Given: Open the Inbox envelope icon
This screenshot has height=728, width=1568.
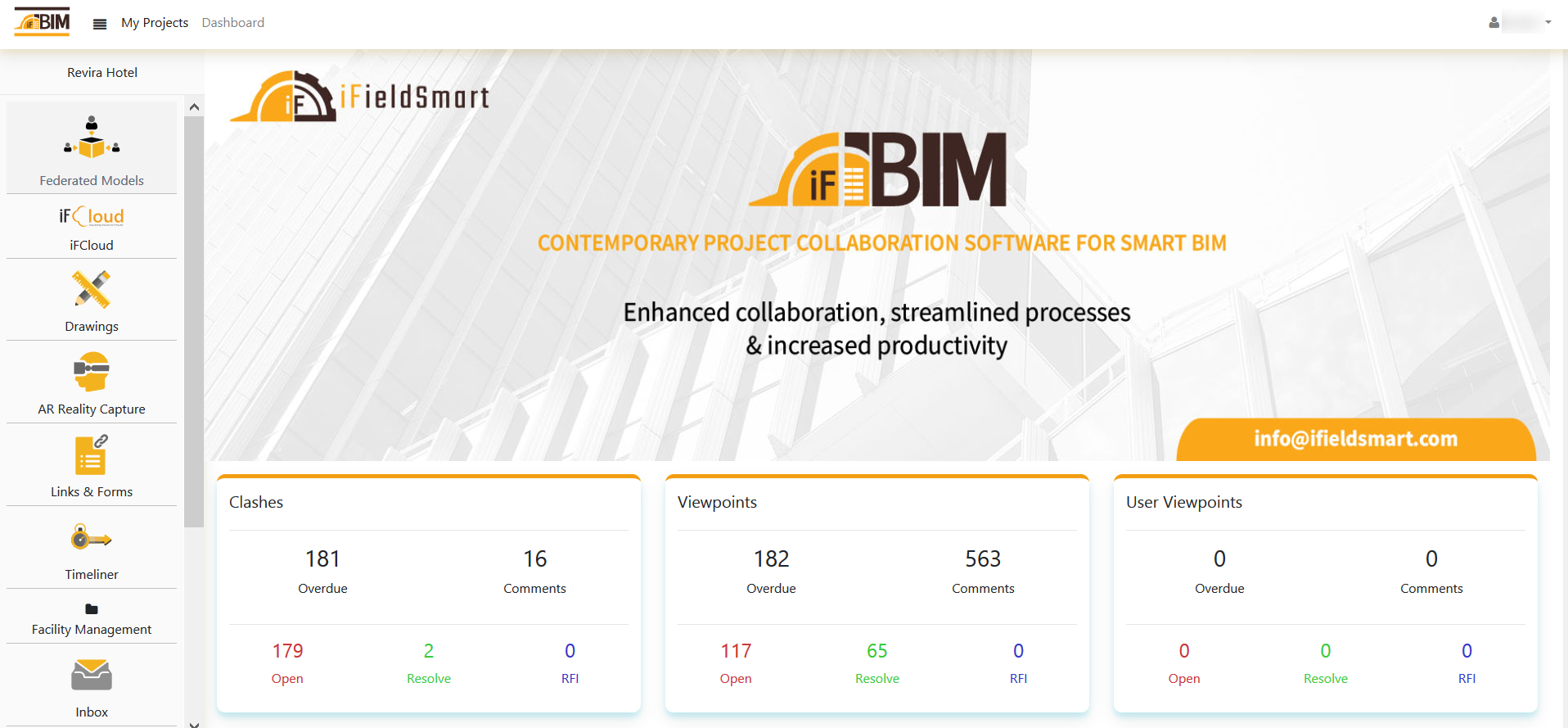Looking at the screenshot, I should pyautogui.click(x=92, y=675).
